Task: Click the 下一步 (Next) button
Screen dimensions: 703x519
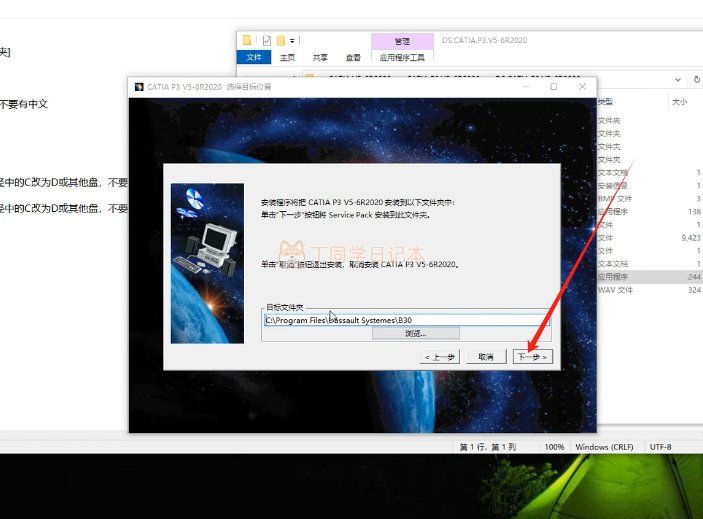Action: 533,357
